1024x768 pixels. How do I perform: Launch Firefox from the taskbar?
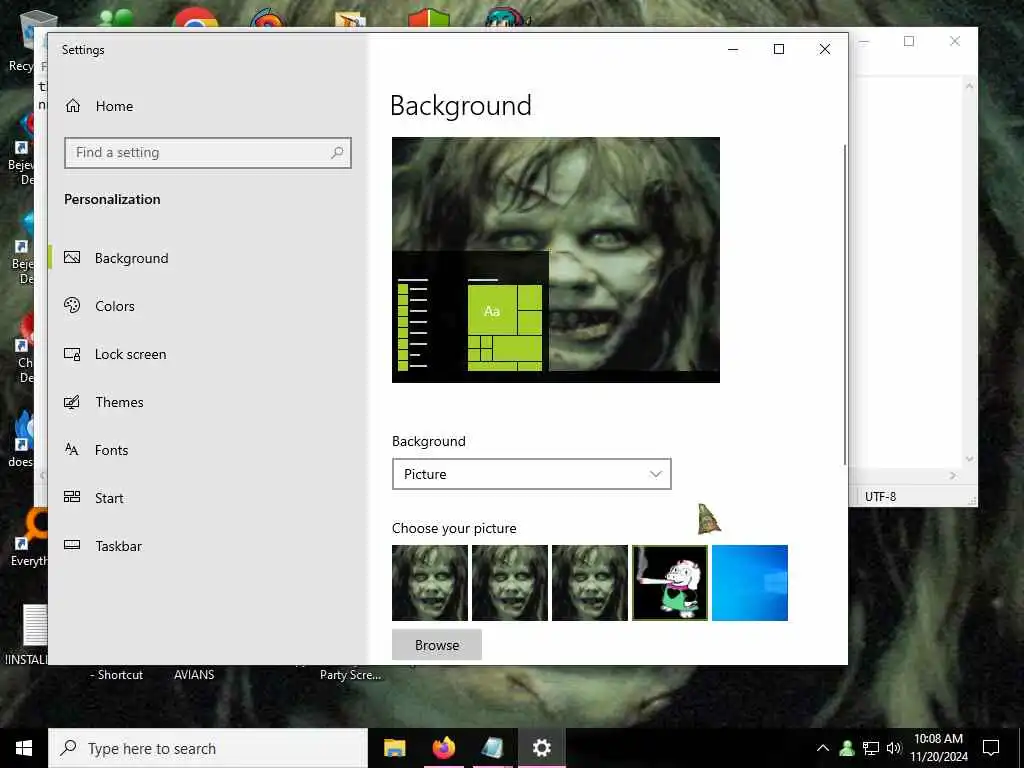(x=443, y=748)
